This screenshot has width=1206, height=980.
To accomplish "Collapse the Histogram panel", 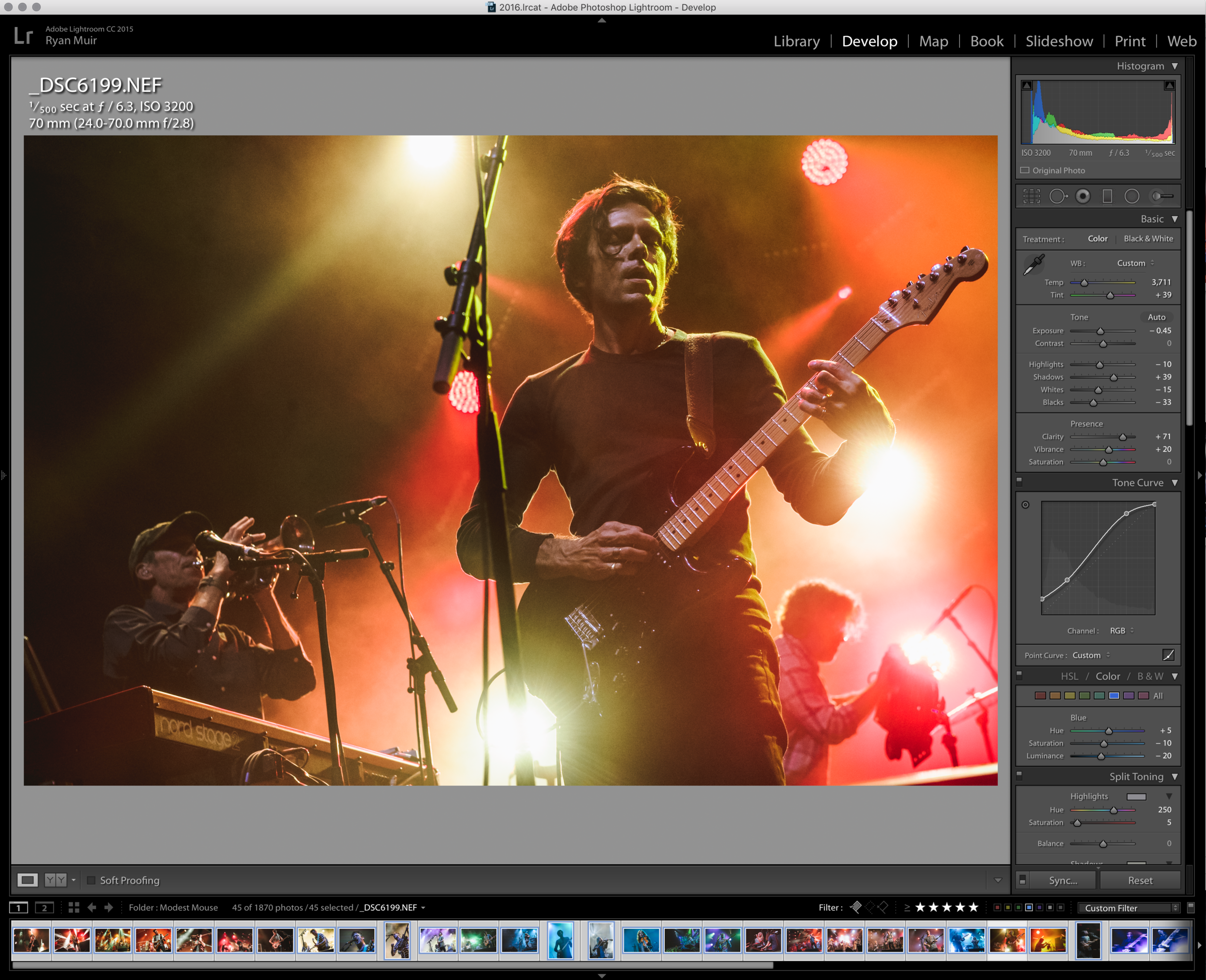I will pos(1174,66).
